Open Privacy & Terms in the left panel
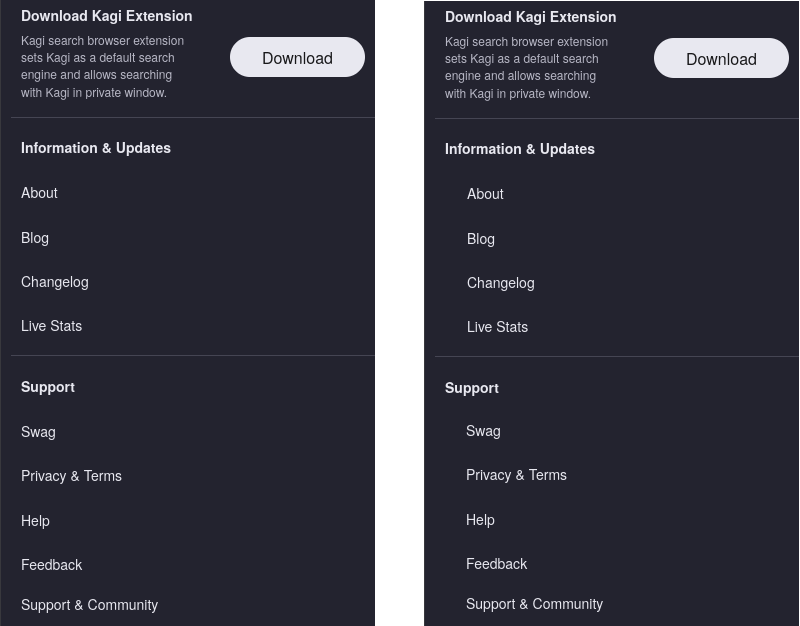The height and width of the screenshot is (626, 800). coord(71,476)
